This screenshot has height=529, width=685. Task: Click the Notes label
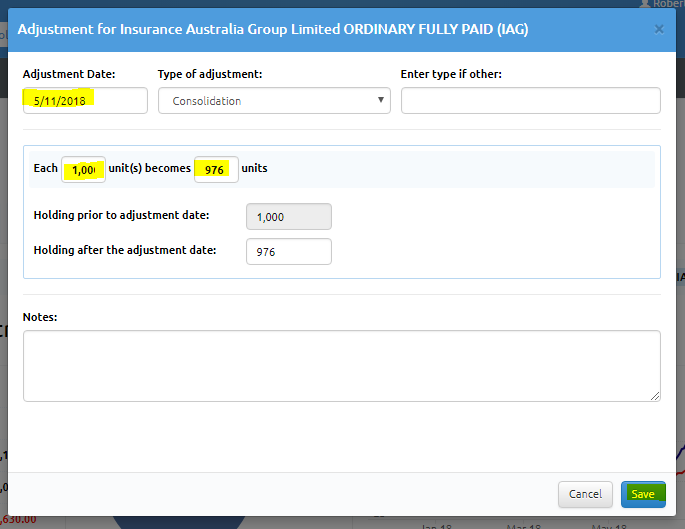pyautogui.click(x=40, y=317)
